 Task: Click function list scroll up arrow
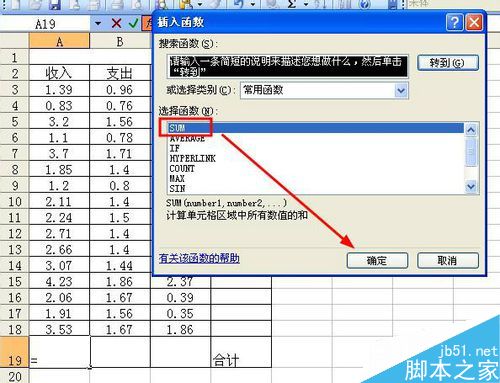click(471, 130)
